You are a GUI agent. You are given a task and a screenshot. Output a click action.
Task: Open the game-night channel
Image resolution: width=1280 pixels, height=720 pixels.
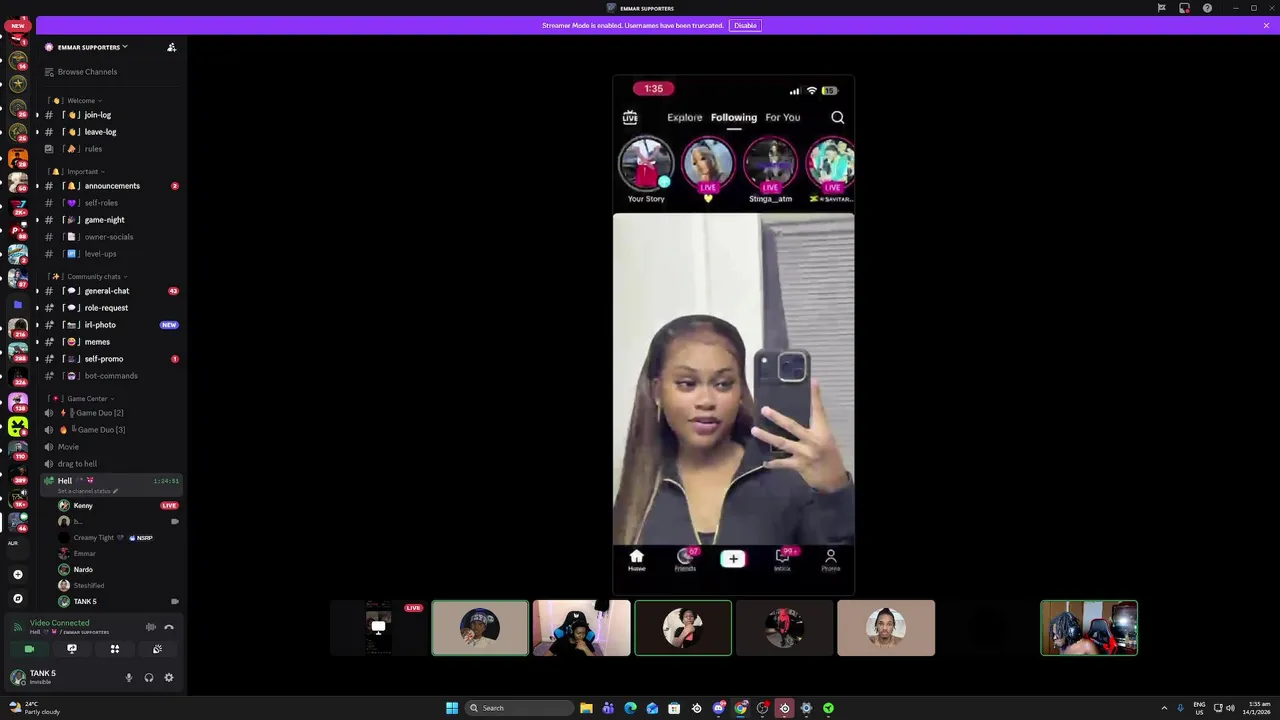[x=111, y=220]
